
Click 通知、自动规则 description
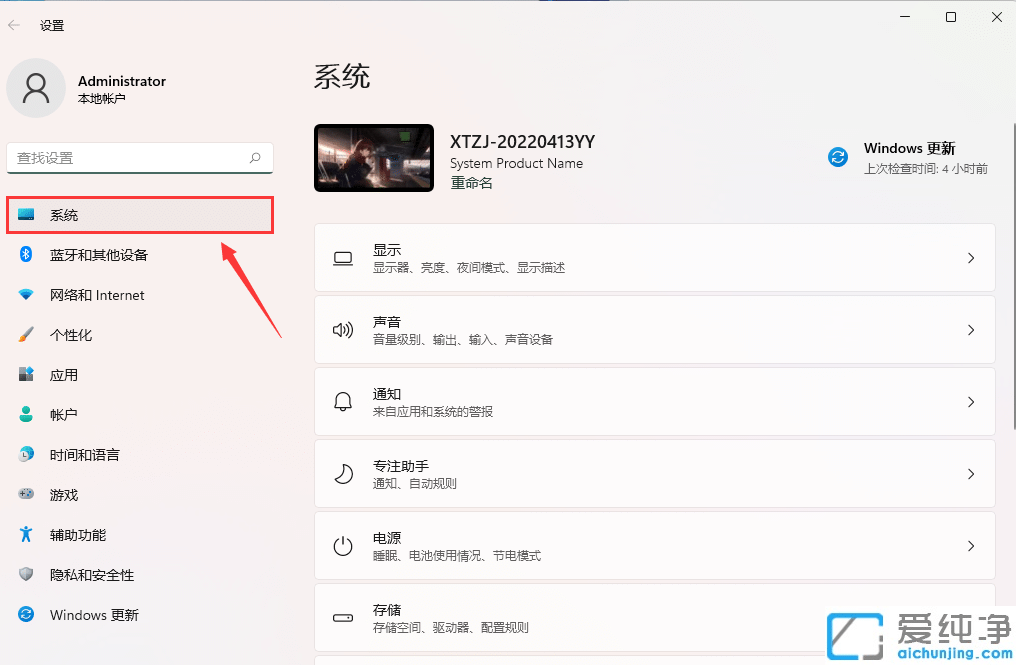[x=415, y=484]
